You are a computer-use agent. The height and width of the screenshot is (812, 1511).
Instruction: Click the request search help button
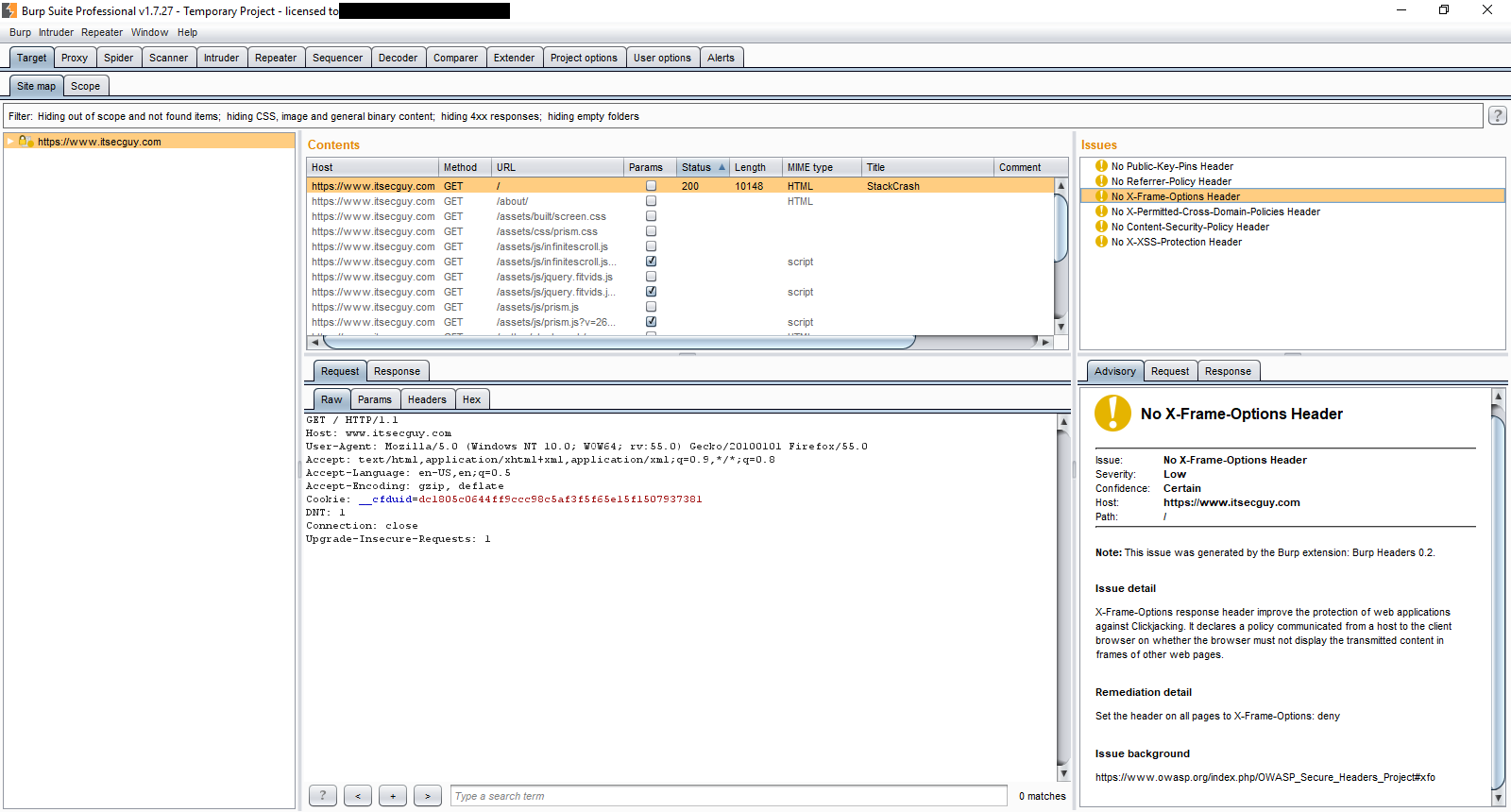click(x=323, y=796)
